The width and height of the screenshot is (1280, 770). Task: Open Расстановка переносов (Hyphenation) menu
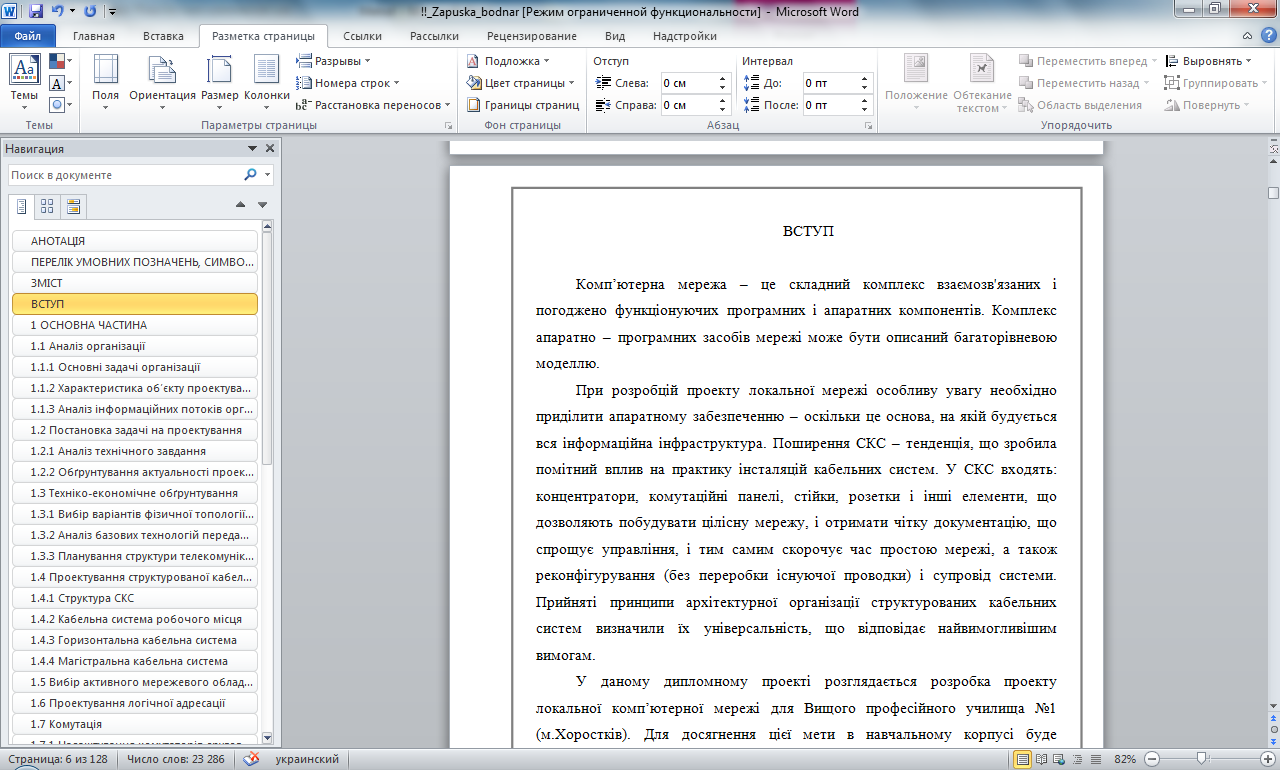coord(374,104)
